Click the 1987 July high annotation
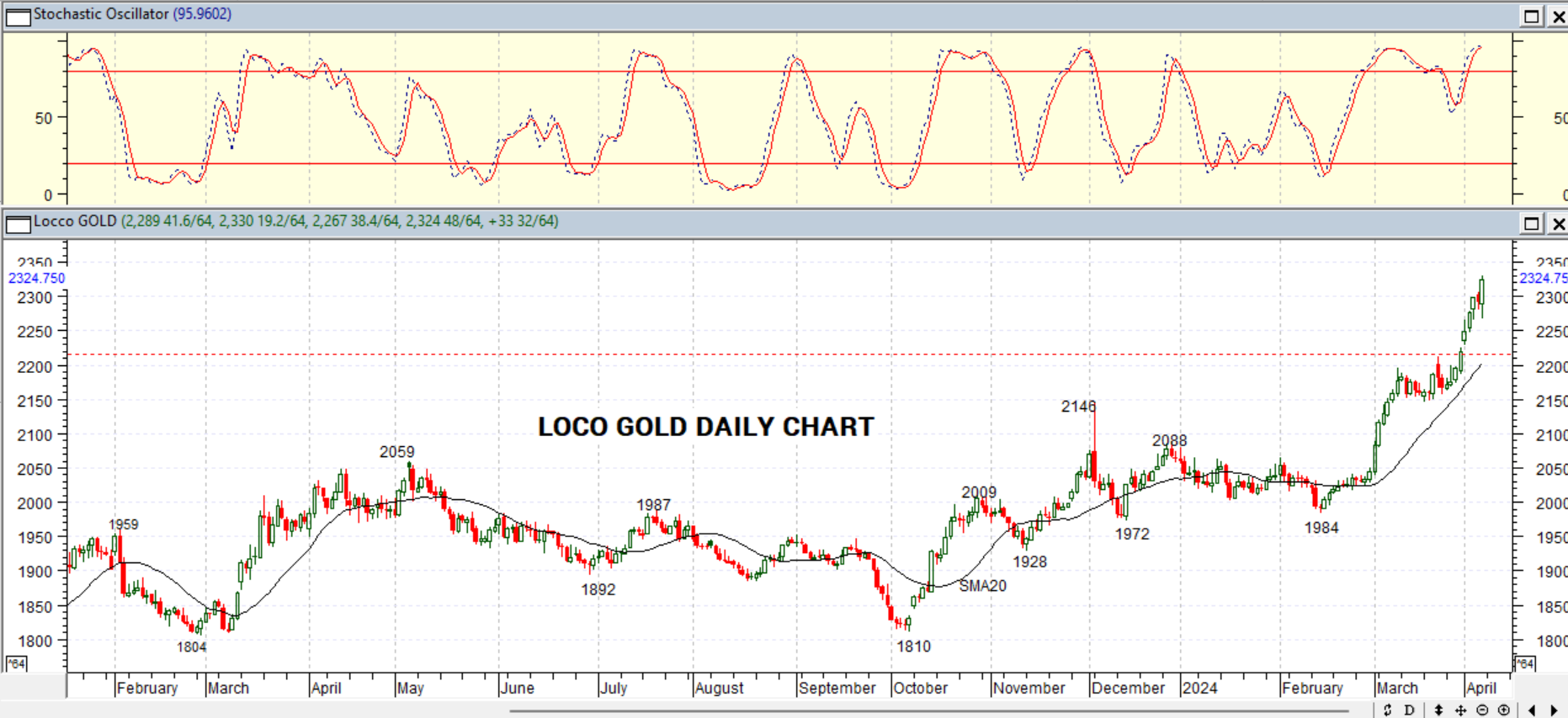Screen dimensions: 1568x718 (653, 505)
